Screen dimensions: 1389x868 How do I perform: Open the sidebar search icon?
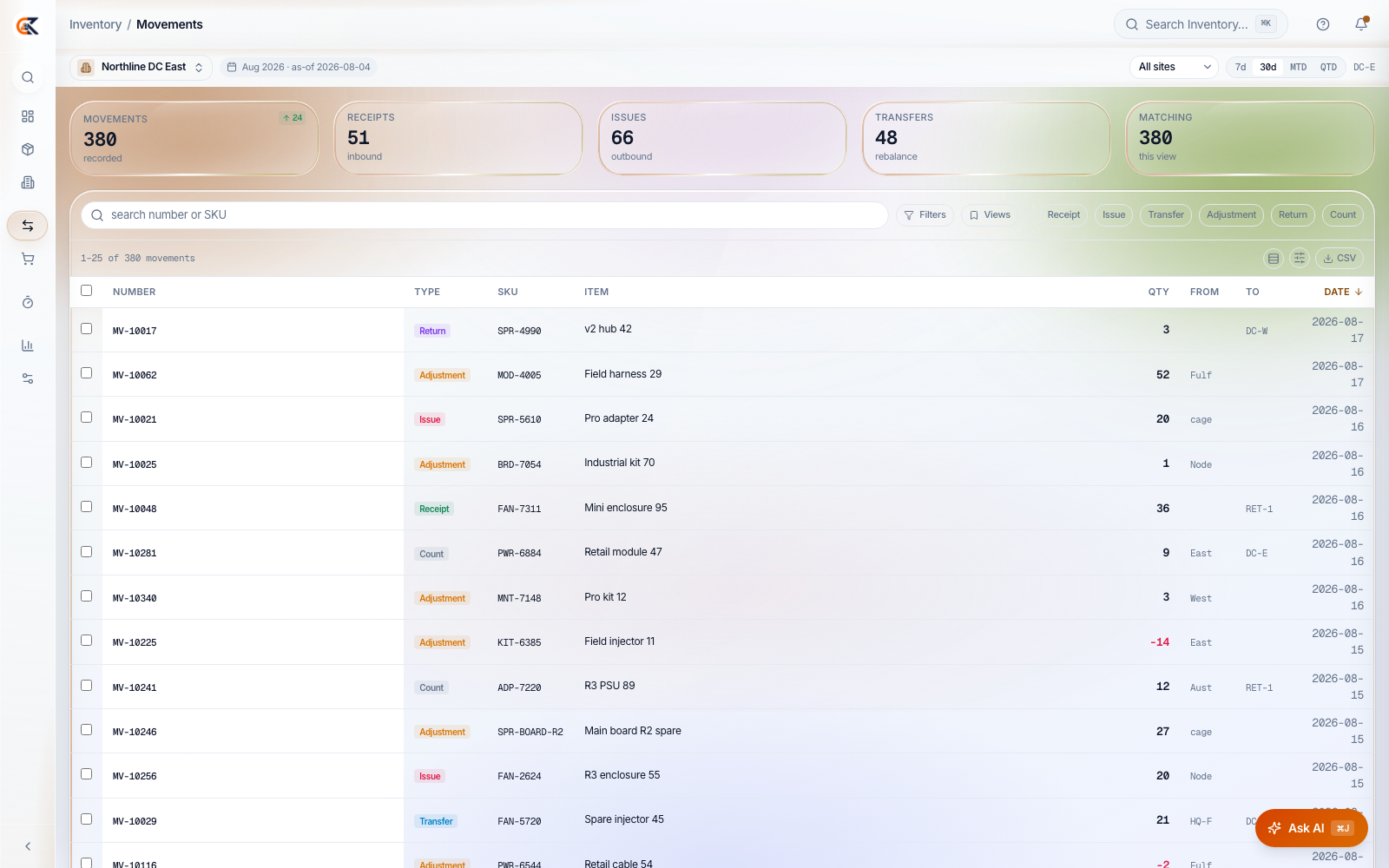(x=28, y=77)
